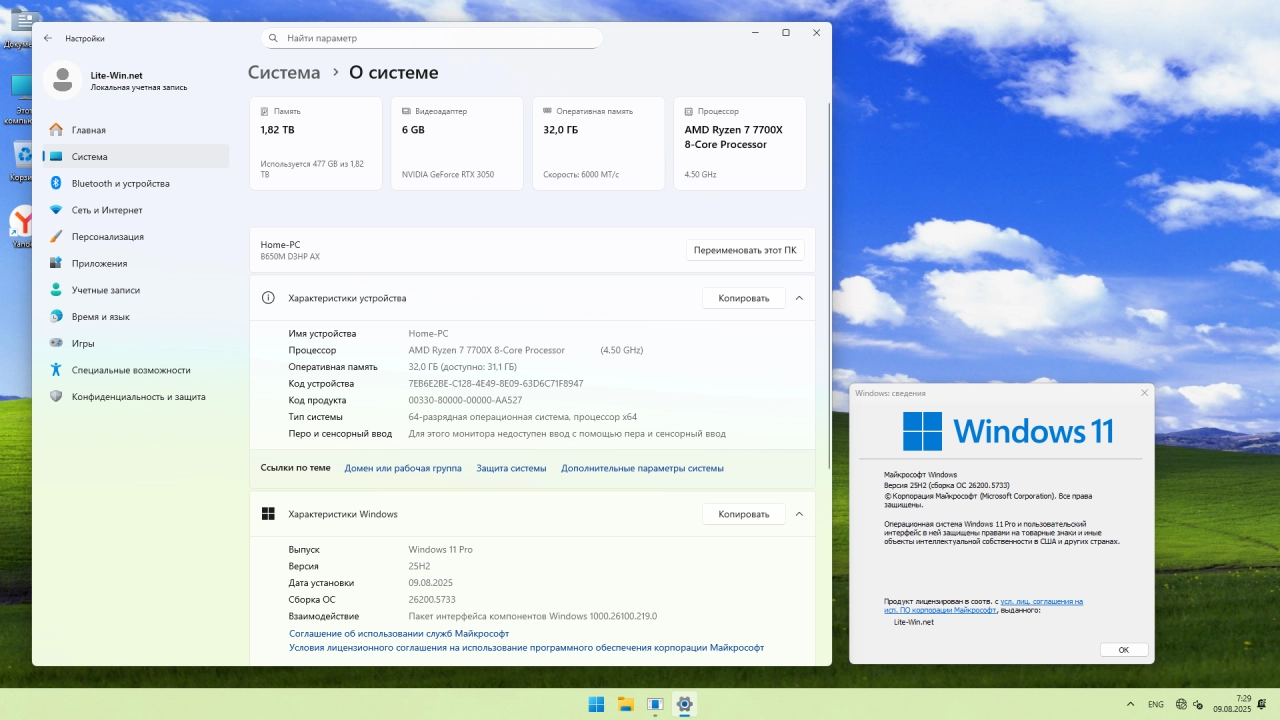Screen dimensions: 1280x720
Task: Go back using the Settings back arrow
Action: click(x=48, y=38)
